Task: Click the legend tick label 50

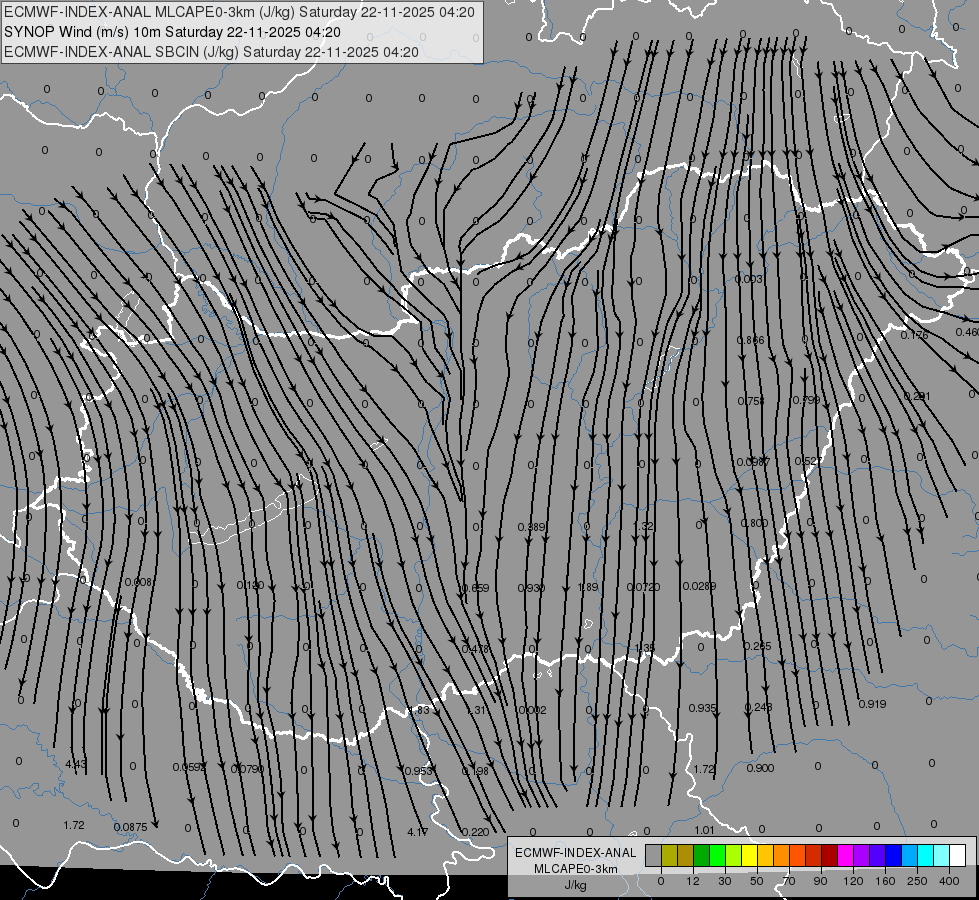Action: tap(757, 881)
